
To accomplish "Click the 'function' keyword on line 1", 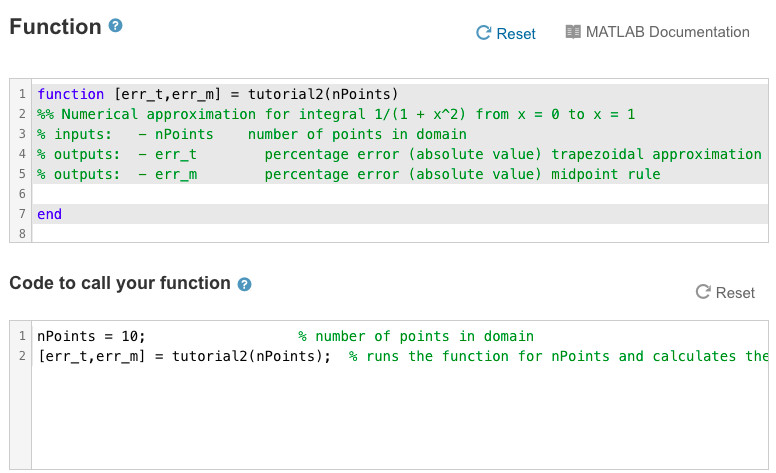I will [71, 94].
